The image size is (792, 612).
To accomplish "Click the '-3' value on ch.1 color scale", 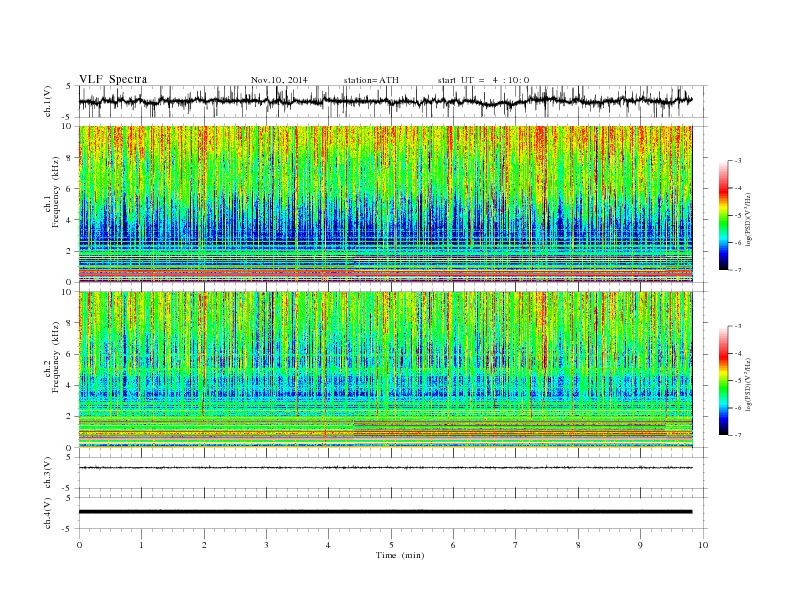I will tap(738, 161).
